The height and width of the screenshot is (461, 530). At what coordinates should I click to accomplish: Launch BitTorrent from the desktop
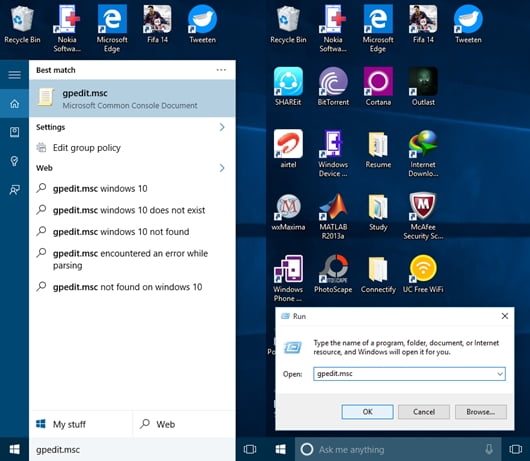click(333, 87)
